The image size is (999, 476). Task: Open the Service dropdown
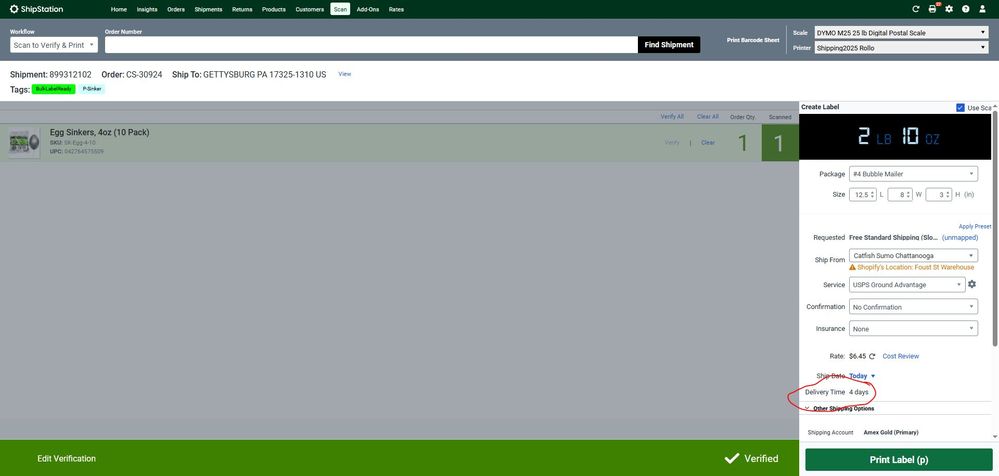(907, 285)
